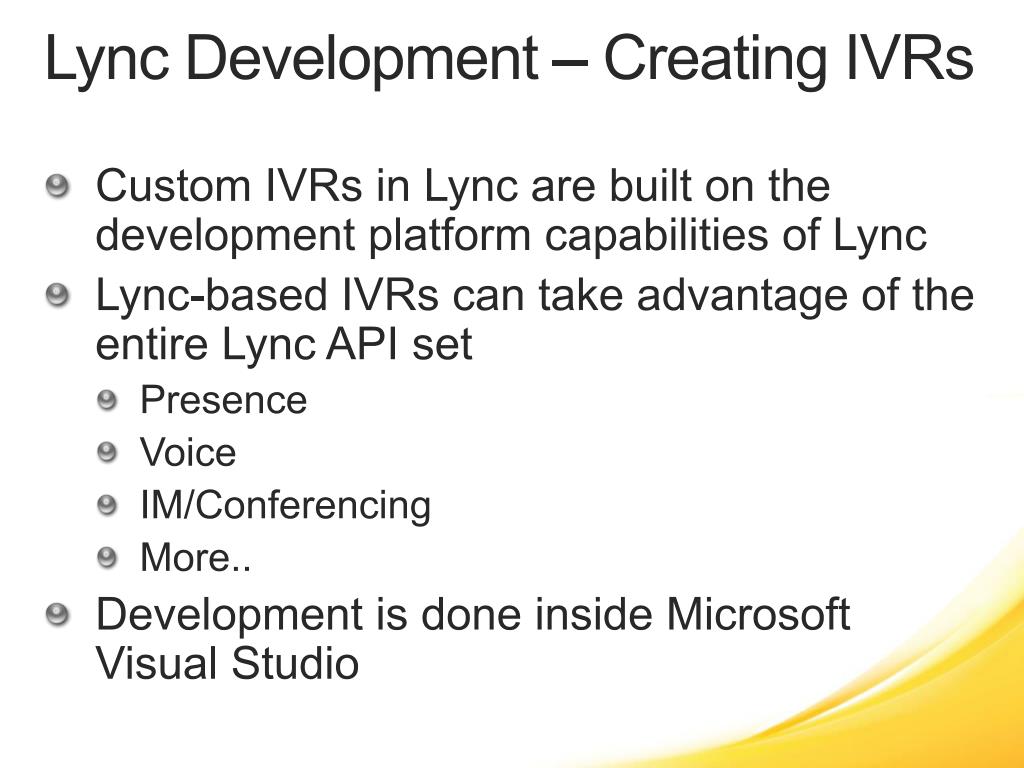Select the text 'Visual Studio'
Viewport: 1024px width, 768px height.
[227, 663]
